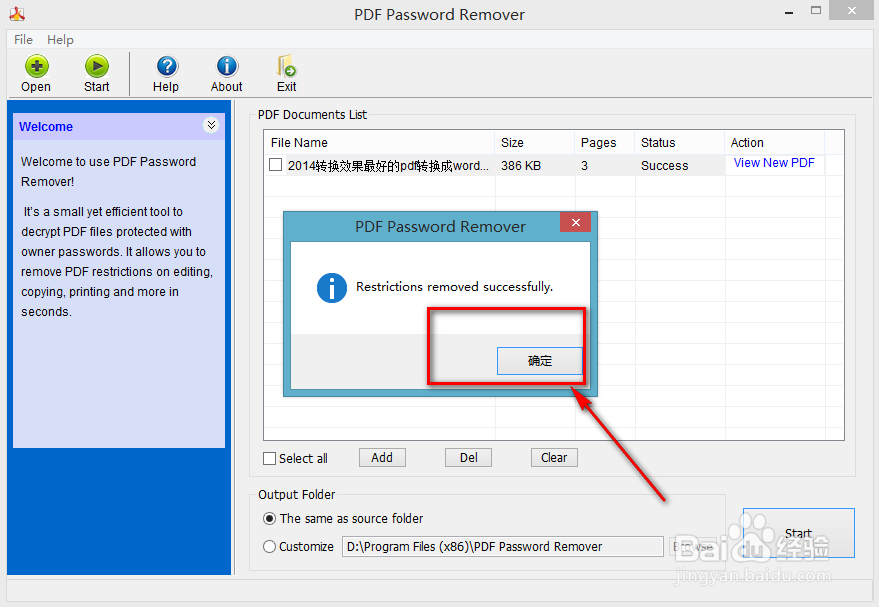Close the Restrictions removed dialog
The height and width of the screenshot is (607, 879).
tap(575, 223)
